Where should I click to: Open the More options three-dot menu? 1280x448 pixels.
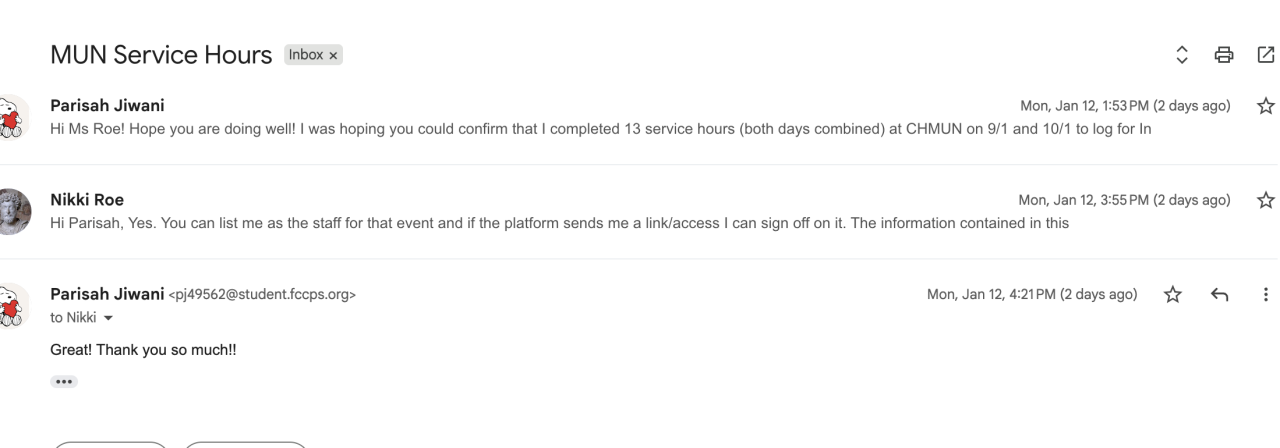tap(1265, 294)
